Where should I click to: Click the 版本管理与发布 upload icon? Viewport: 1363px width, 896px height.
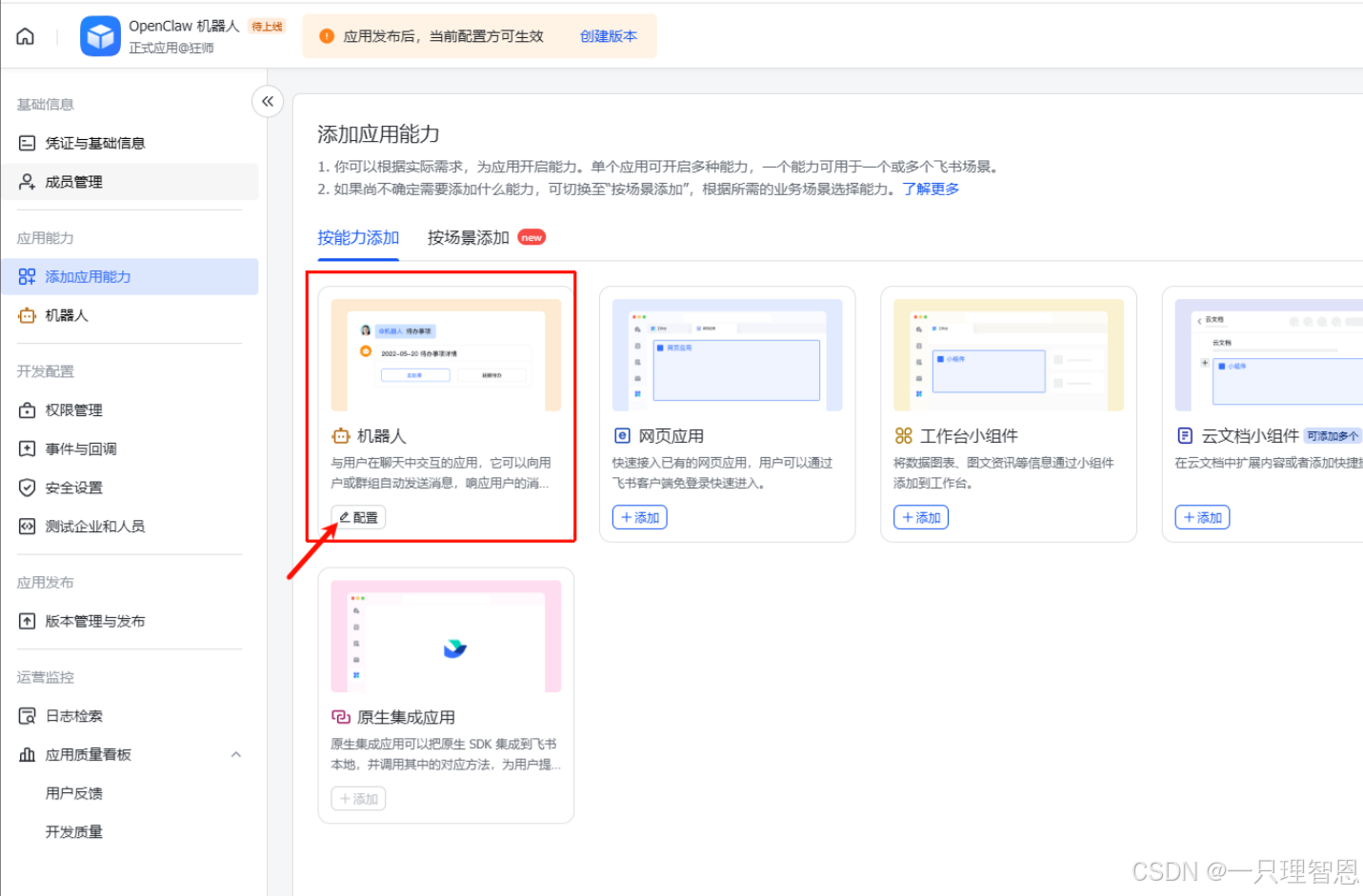pyautogui.click(x=28, y=621)
